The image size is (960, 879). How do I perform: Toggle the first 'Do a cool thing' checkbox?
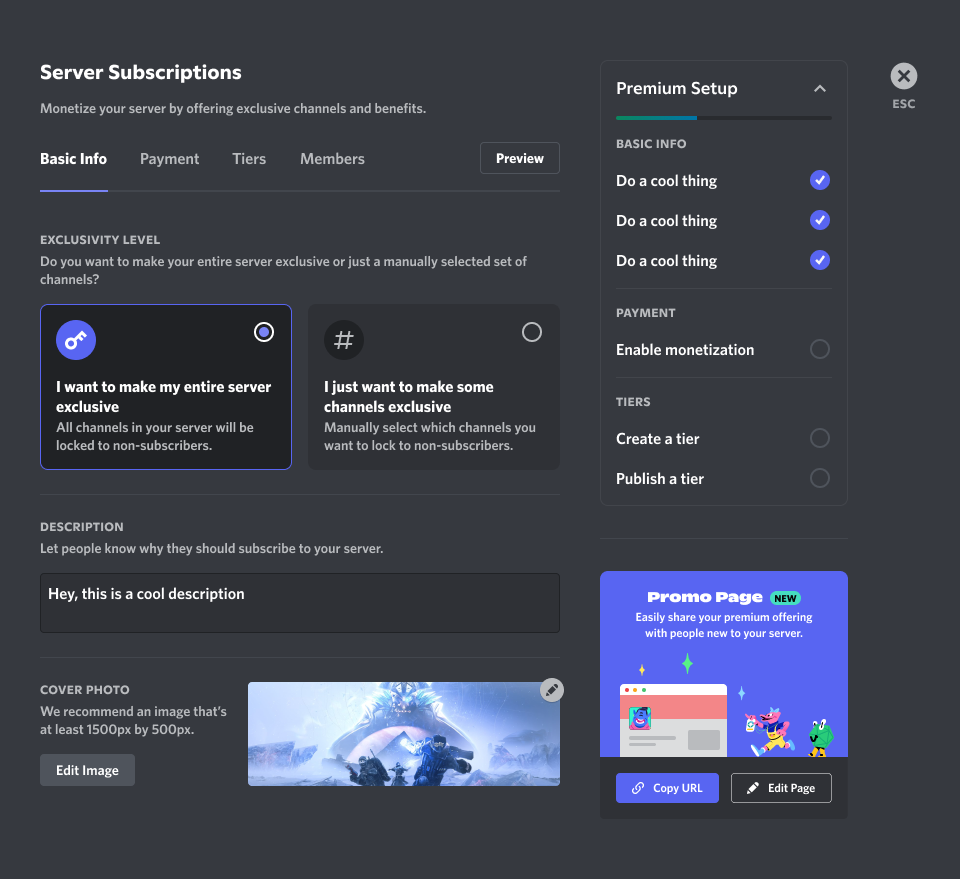pyautogui.click(x=820, y=181)
